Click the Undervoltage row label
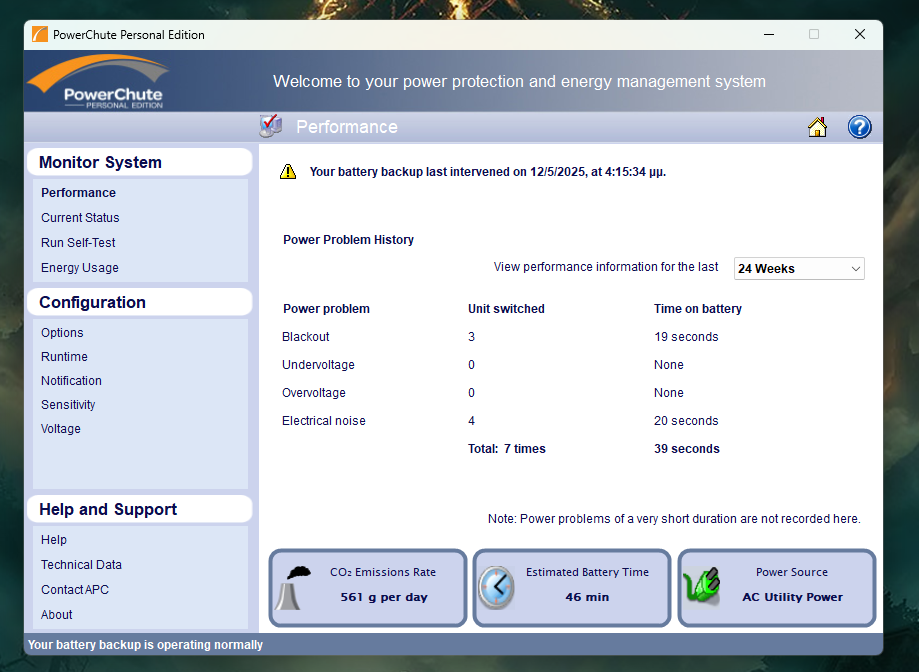Screen dimensions: 919x672 (318, 365)
